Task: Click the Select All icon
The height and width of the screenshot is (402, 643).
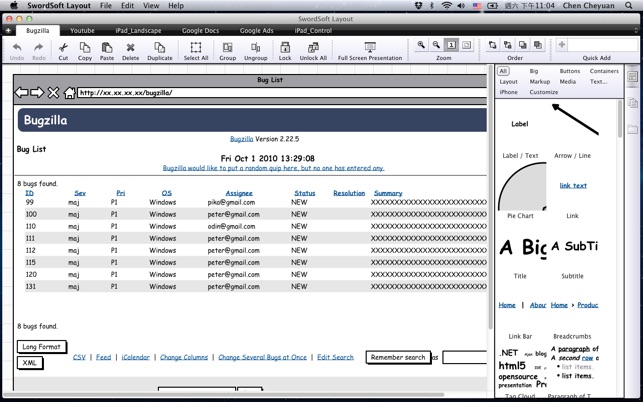Action: click(x=196, y=47)
